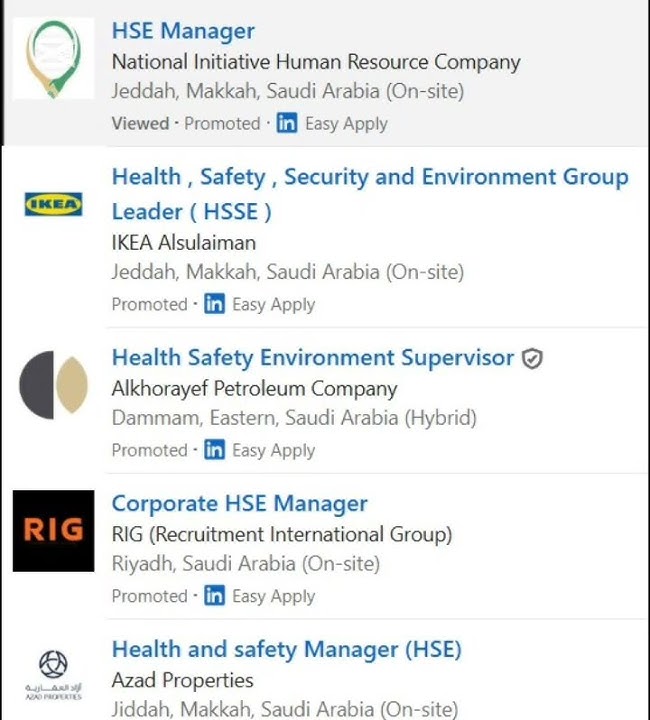Select National Initiative Human Resource Company text
The width and height of the screenshot is (650, 720).
pos(315,62)
